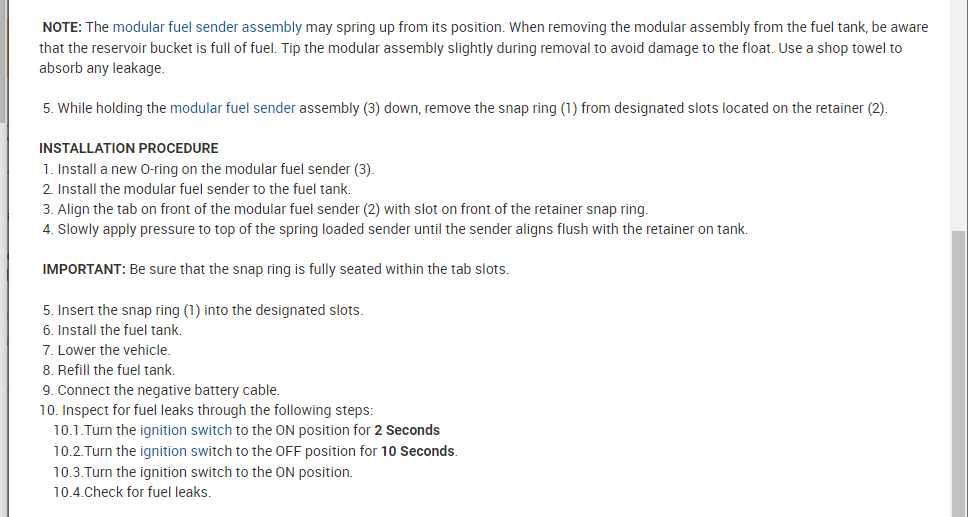Click the INSTALLATION PROCEDURE heading
This screenshot has height=517, width=968.
pyautogui.click(x=128, y=148)
